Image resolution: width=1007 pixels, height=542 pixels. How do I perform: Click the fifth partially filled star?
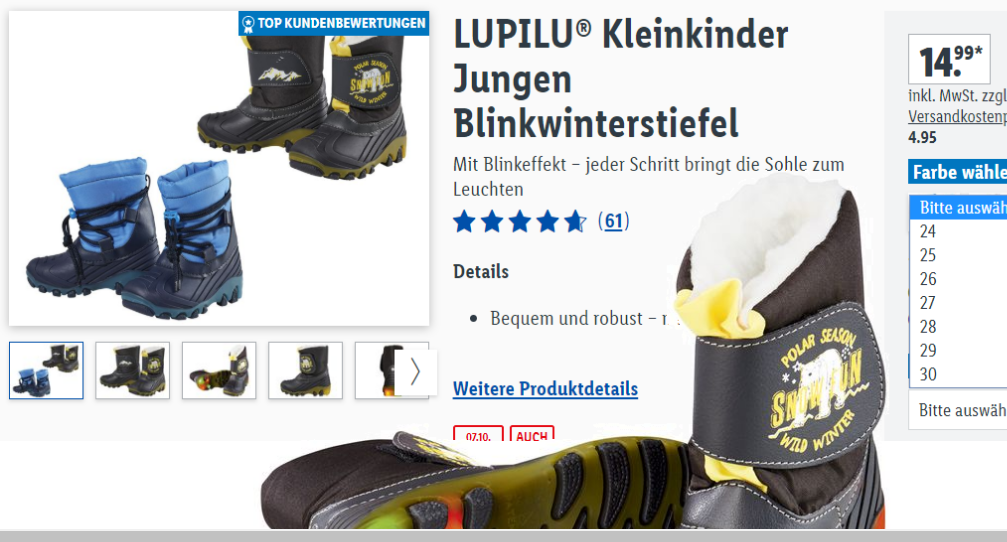click(x=575, y=222)
